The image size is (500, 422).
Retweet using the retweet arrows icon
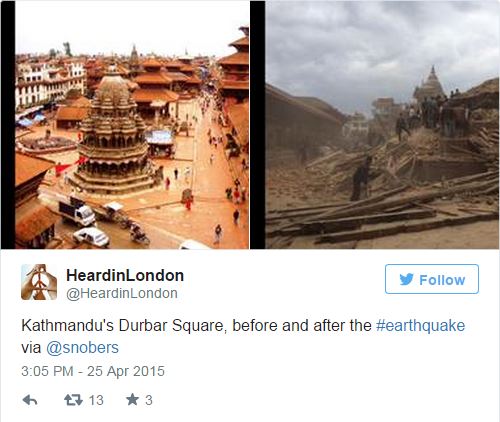73,400
